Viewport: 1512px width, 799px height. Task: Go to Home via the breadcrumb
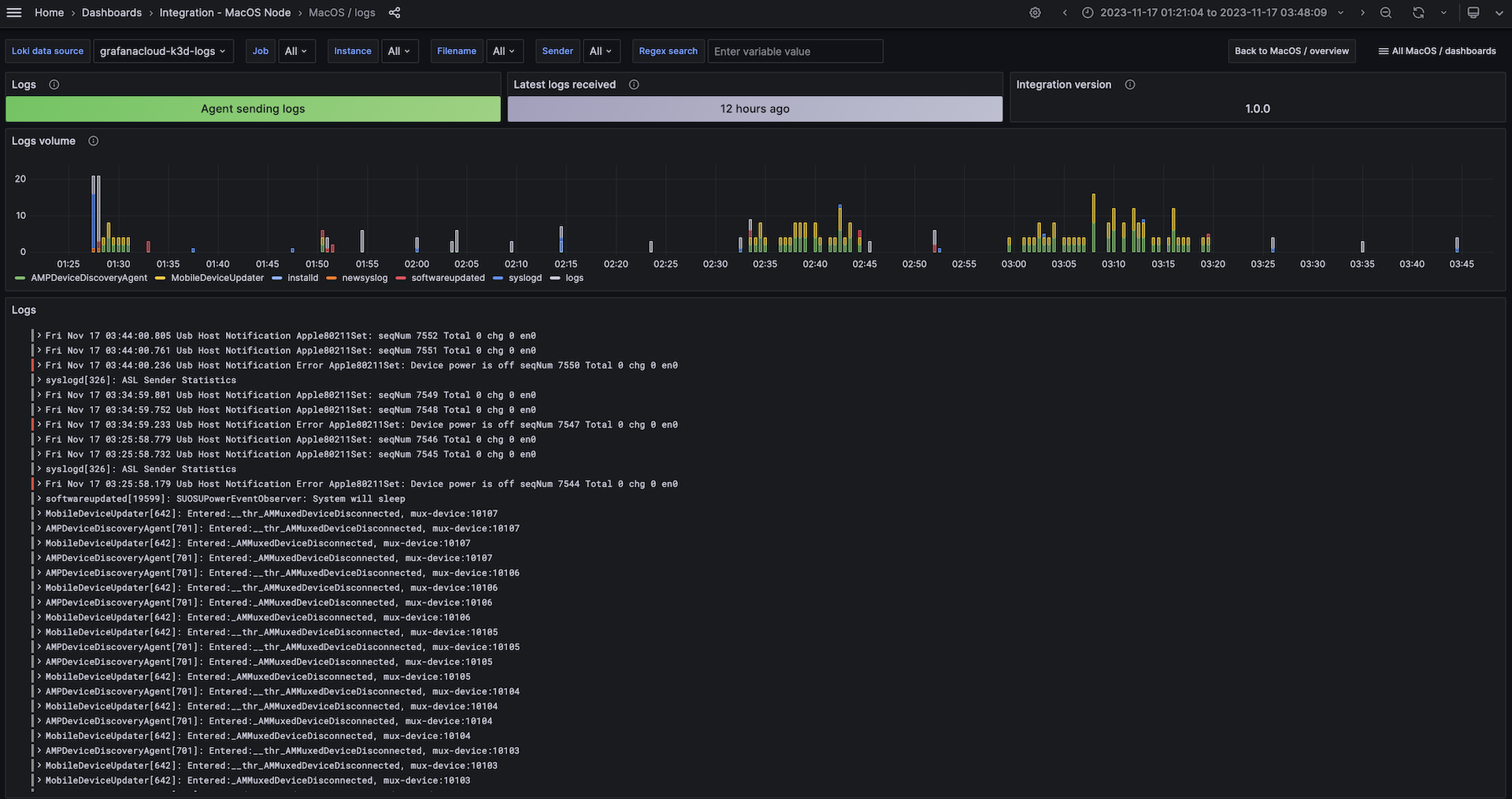49,13
